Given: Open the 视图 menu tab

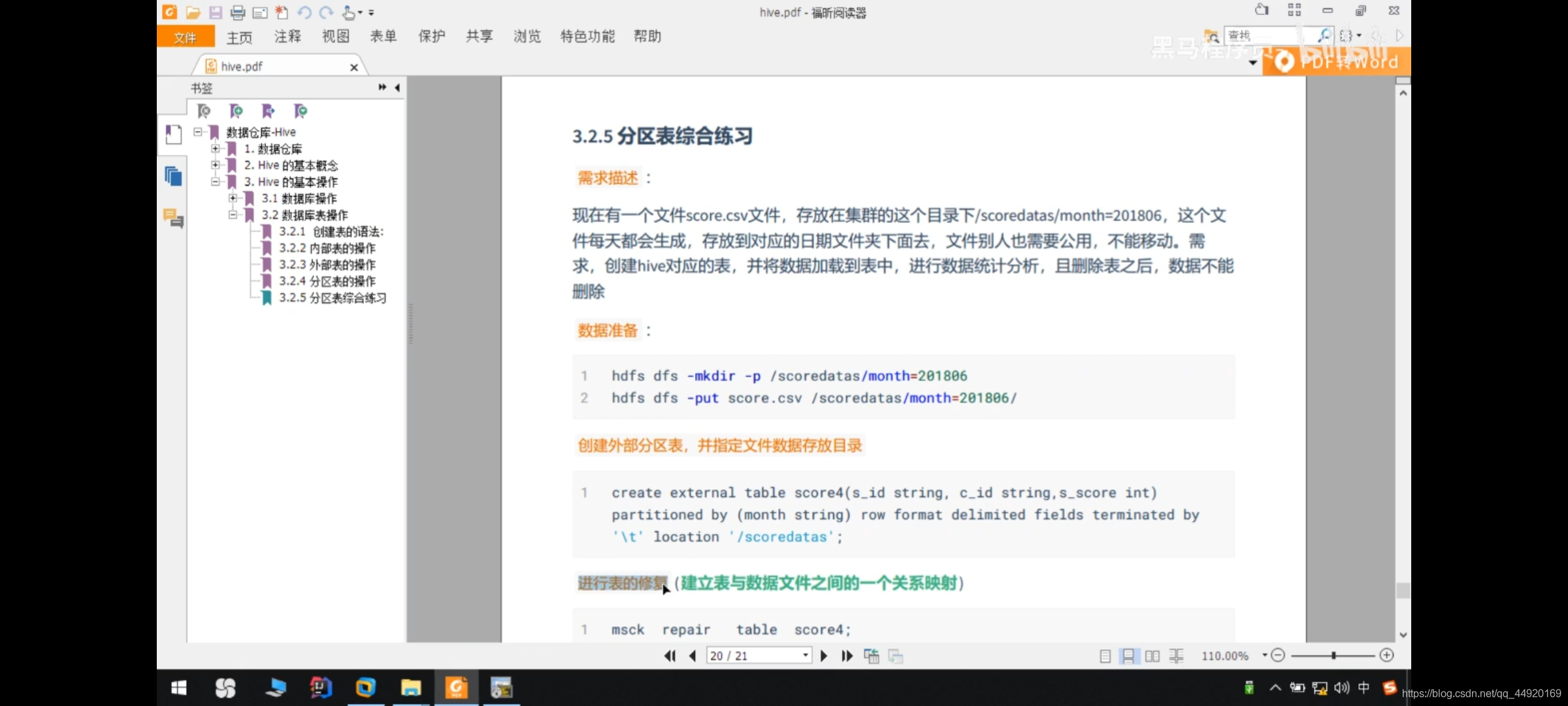Looking at the screenshot, I should 335,37.
